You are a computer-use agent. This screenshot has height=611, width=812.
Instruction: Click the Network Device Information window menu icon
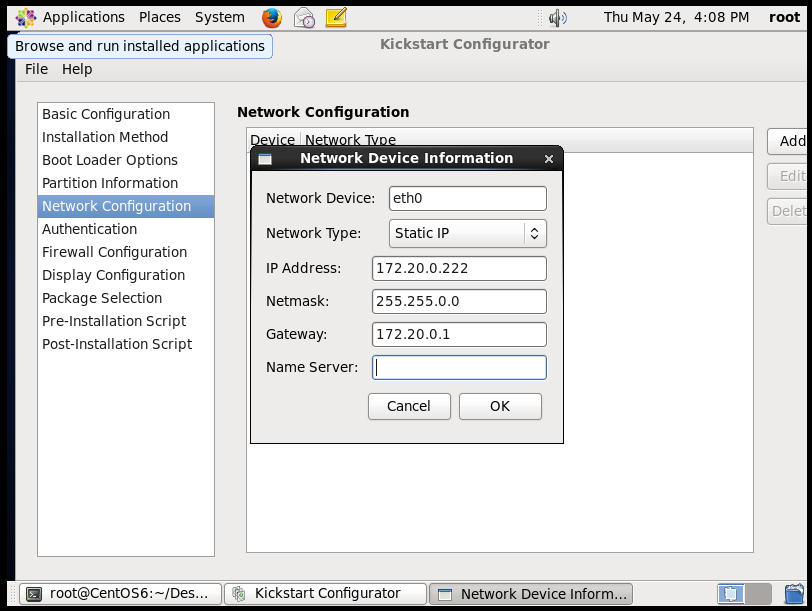click(265, 159)
